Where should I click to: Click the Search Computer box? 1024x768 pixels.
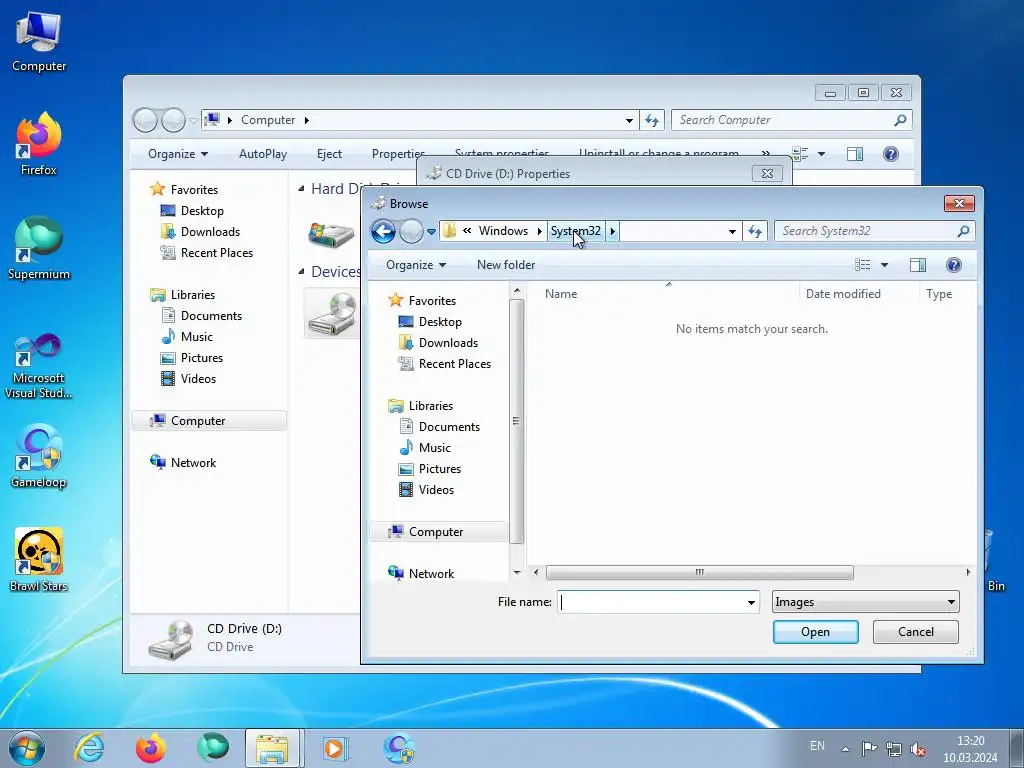click(x=784, y=120)
